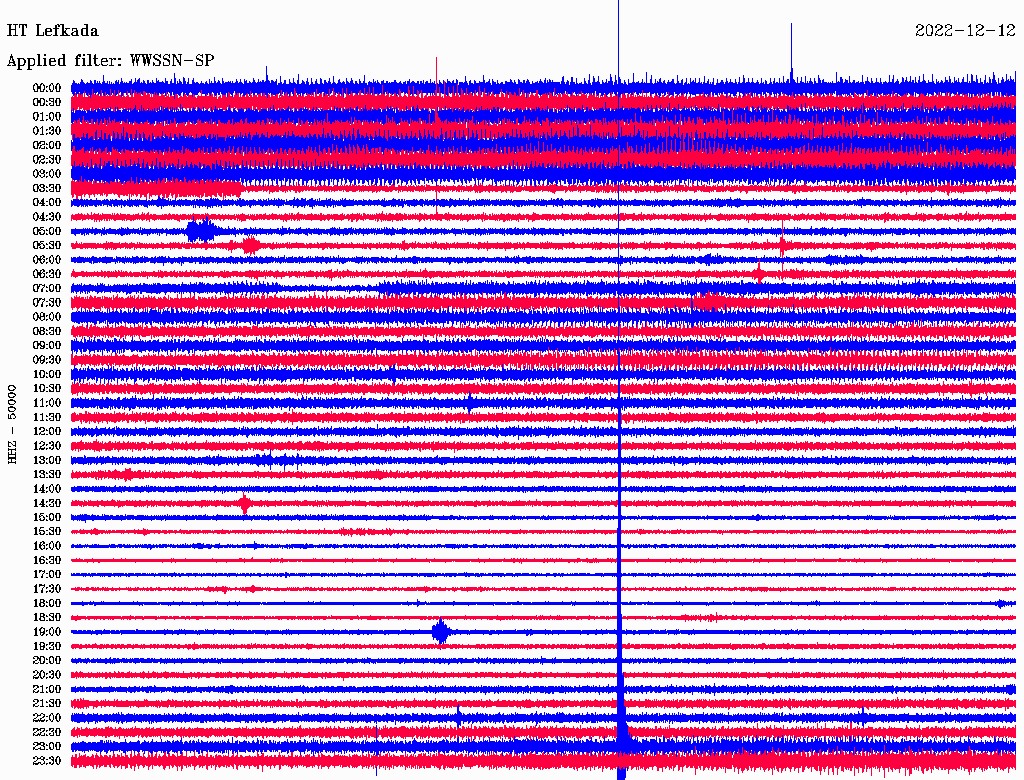1024x780 pixels.
Task: Click the 17:00 time label
Action: (x=47, y=575)
